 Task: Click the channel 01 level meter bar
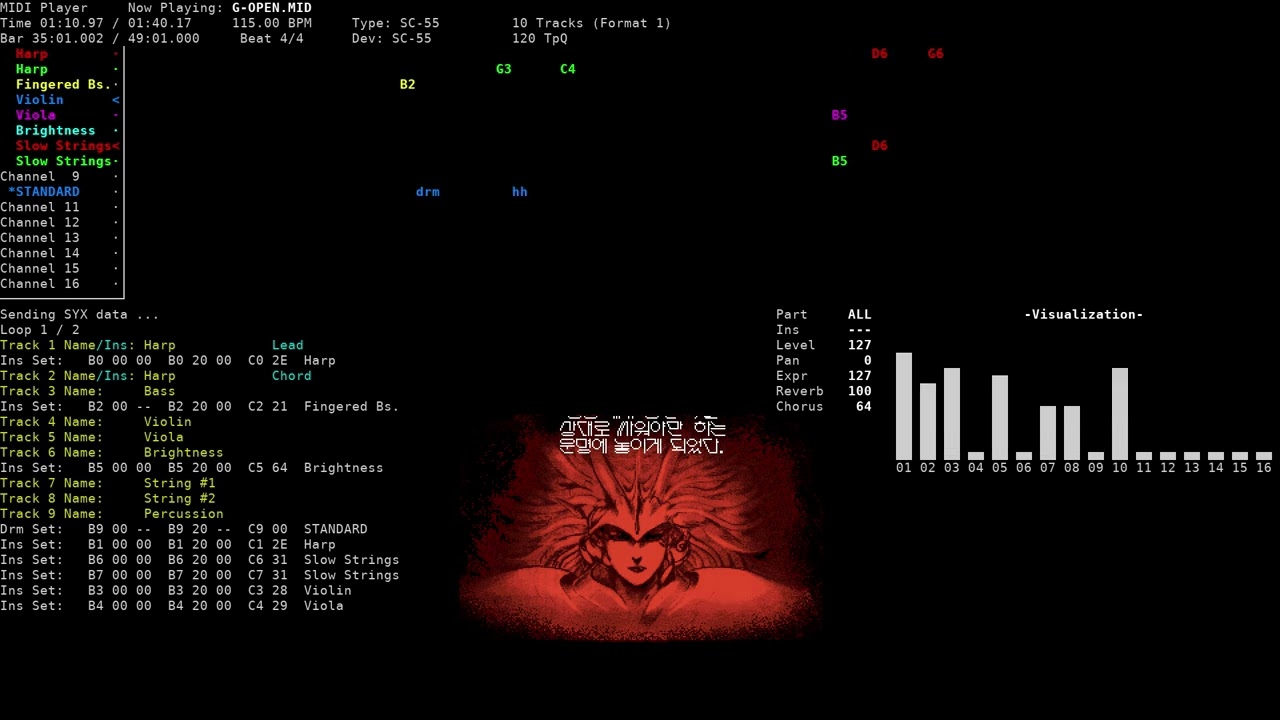point(904,406)
